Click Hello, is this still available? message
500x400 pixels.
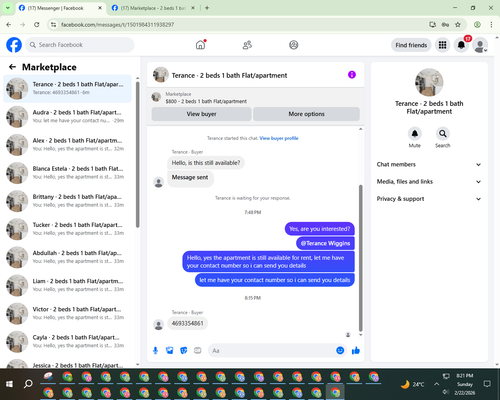[206, 163]
